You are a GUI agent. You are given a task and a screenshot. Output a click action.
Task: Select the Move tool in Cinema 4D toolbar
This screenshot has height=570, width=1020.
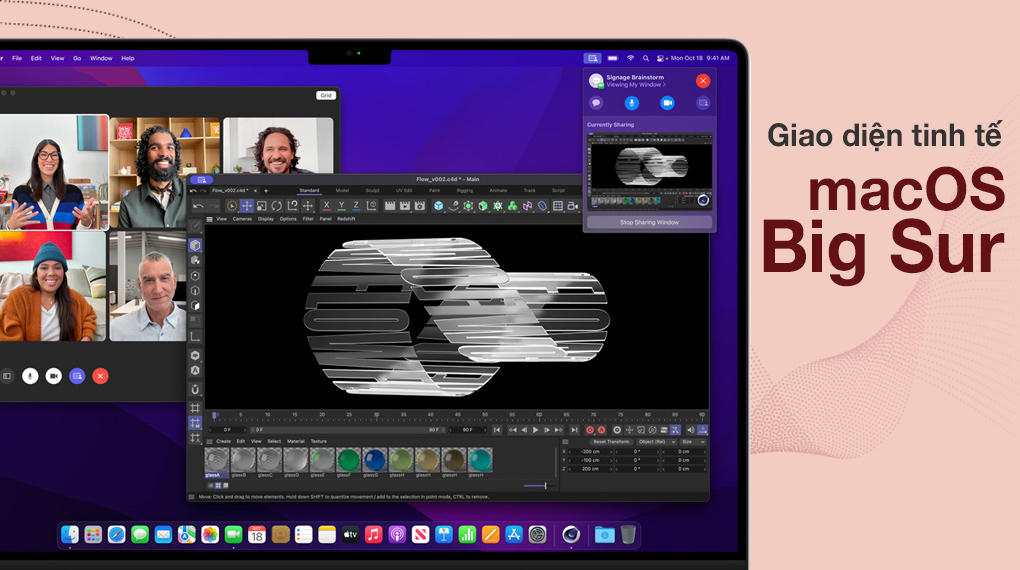pyautogui.click(x=247, y=206)
